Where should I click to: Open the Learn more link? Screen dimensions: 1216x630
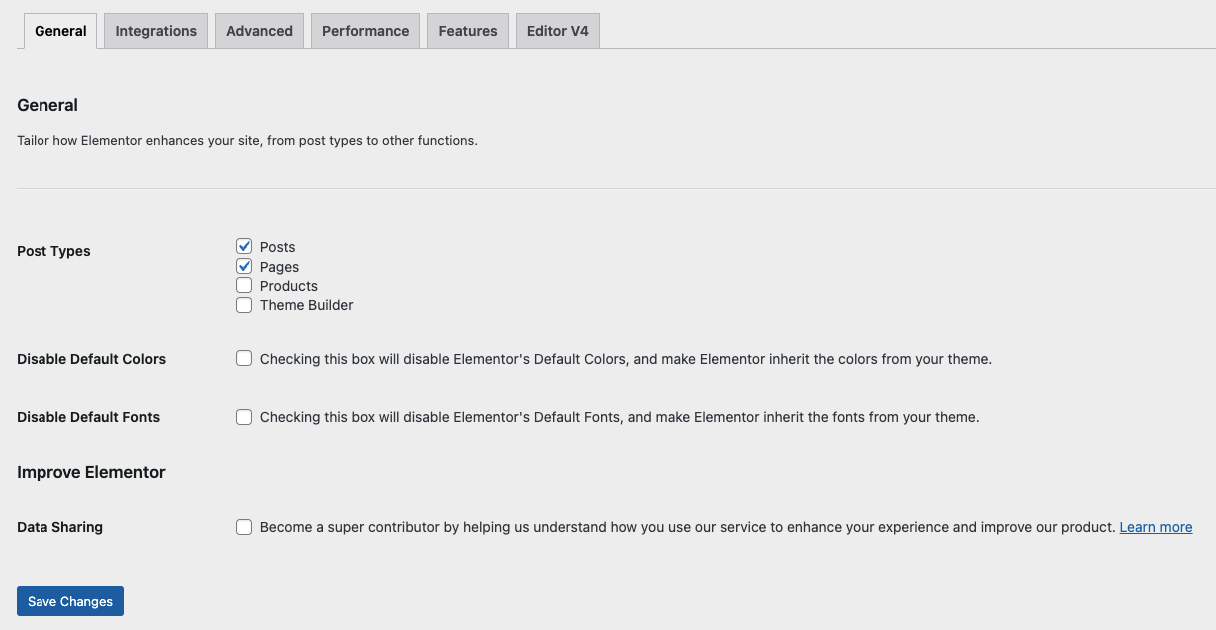point(1155,527)
